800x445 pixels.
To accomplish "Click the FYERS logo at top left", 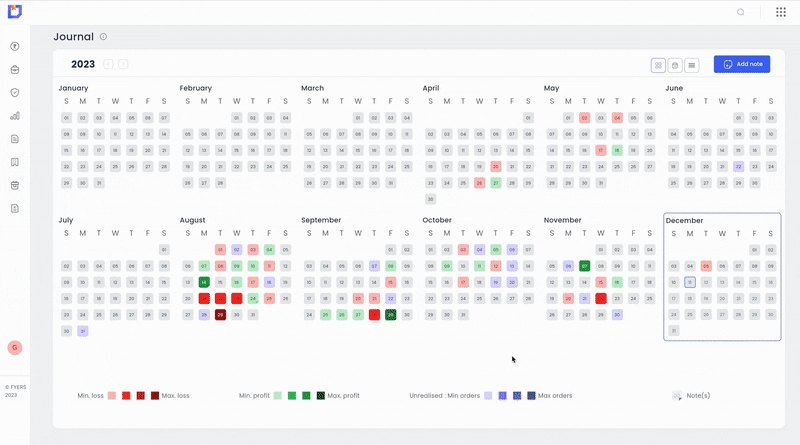I will click(14, 11).
